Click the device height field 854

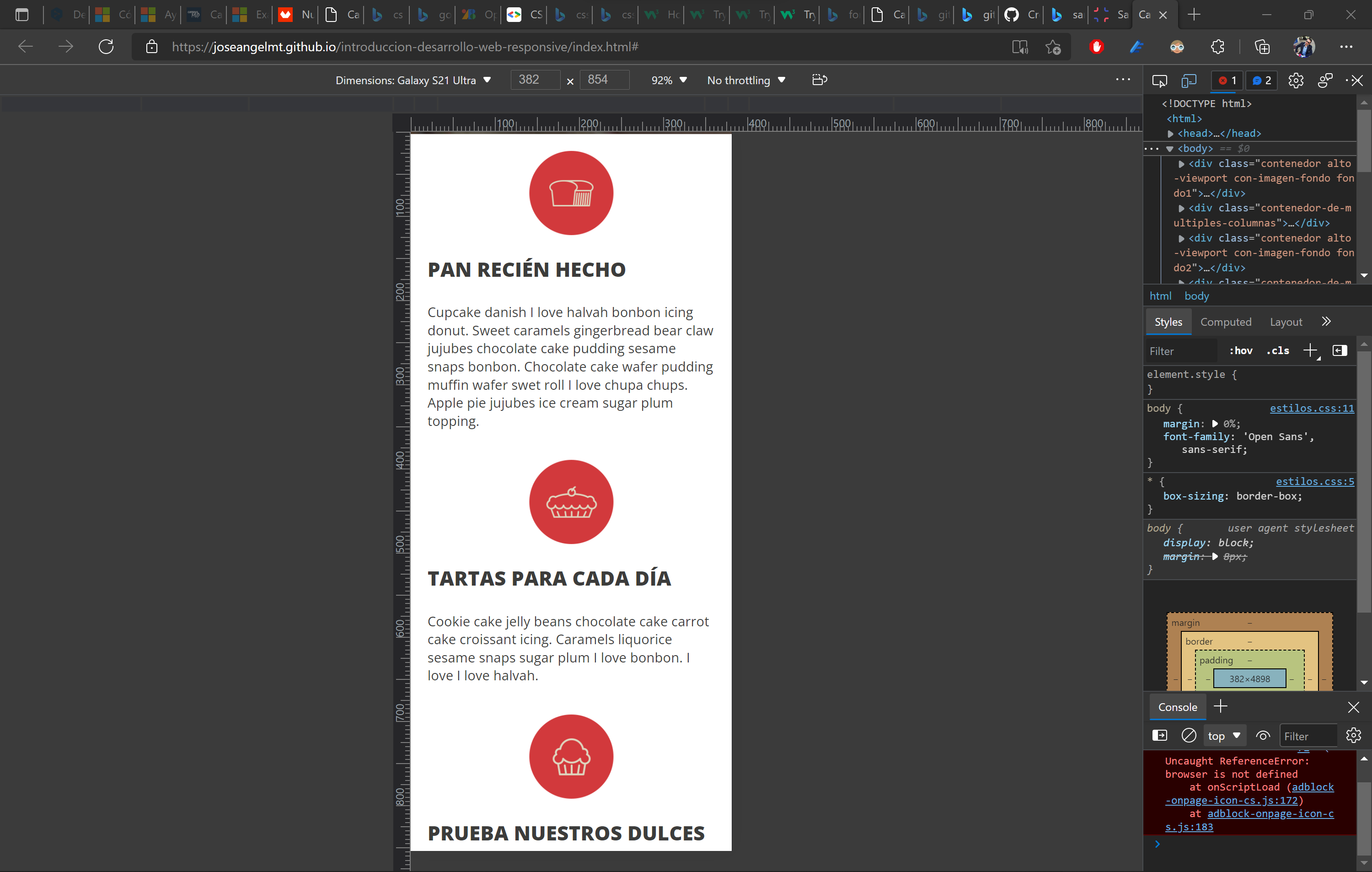(x=604, y=80)
